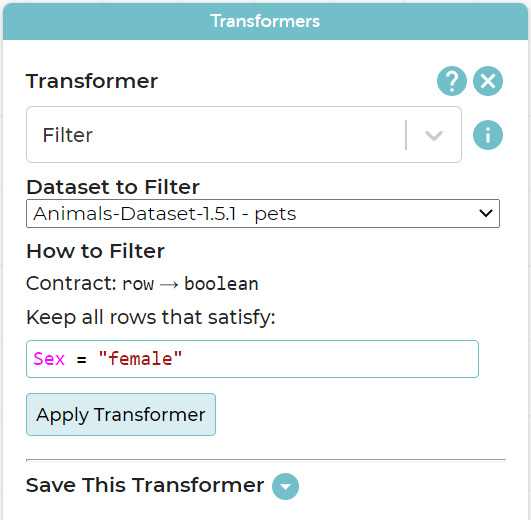The image size is (531, 520).
Task: Click the Transformer section heading
Action: pyautogui.click(x=92, y=81)
